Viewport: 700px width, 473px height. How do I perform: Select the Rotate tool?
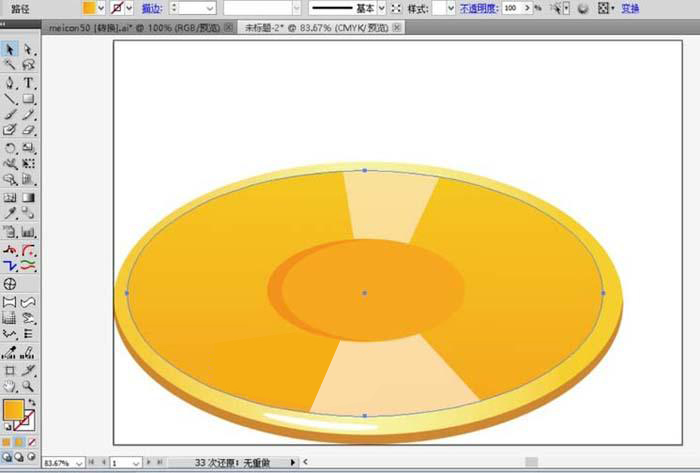tap(10, 148)
